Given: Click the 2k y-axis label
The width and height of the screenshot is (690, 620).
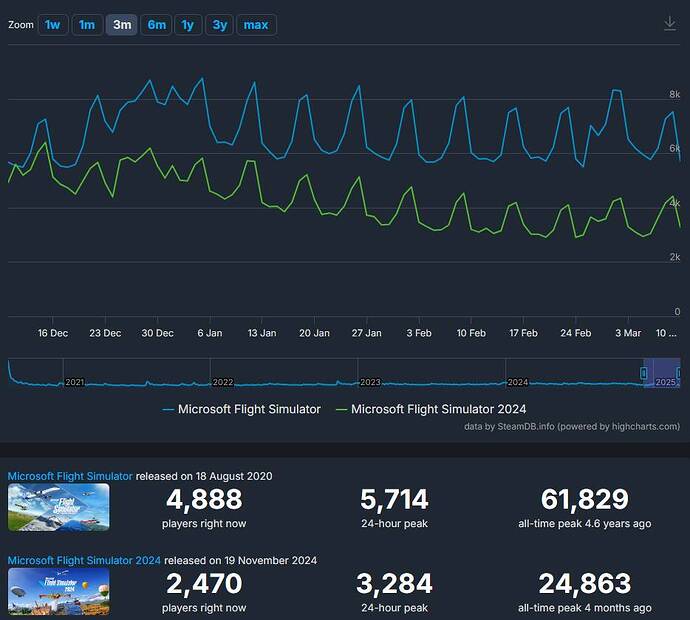Looking at the screenshot, I should coord(675,257).
